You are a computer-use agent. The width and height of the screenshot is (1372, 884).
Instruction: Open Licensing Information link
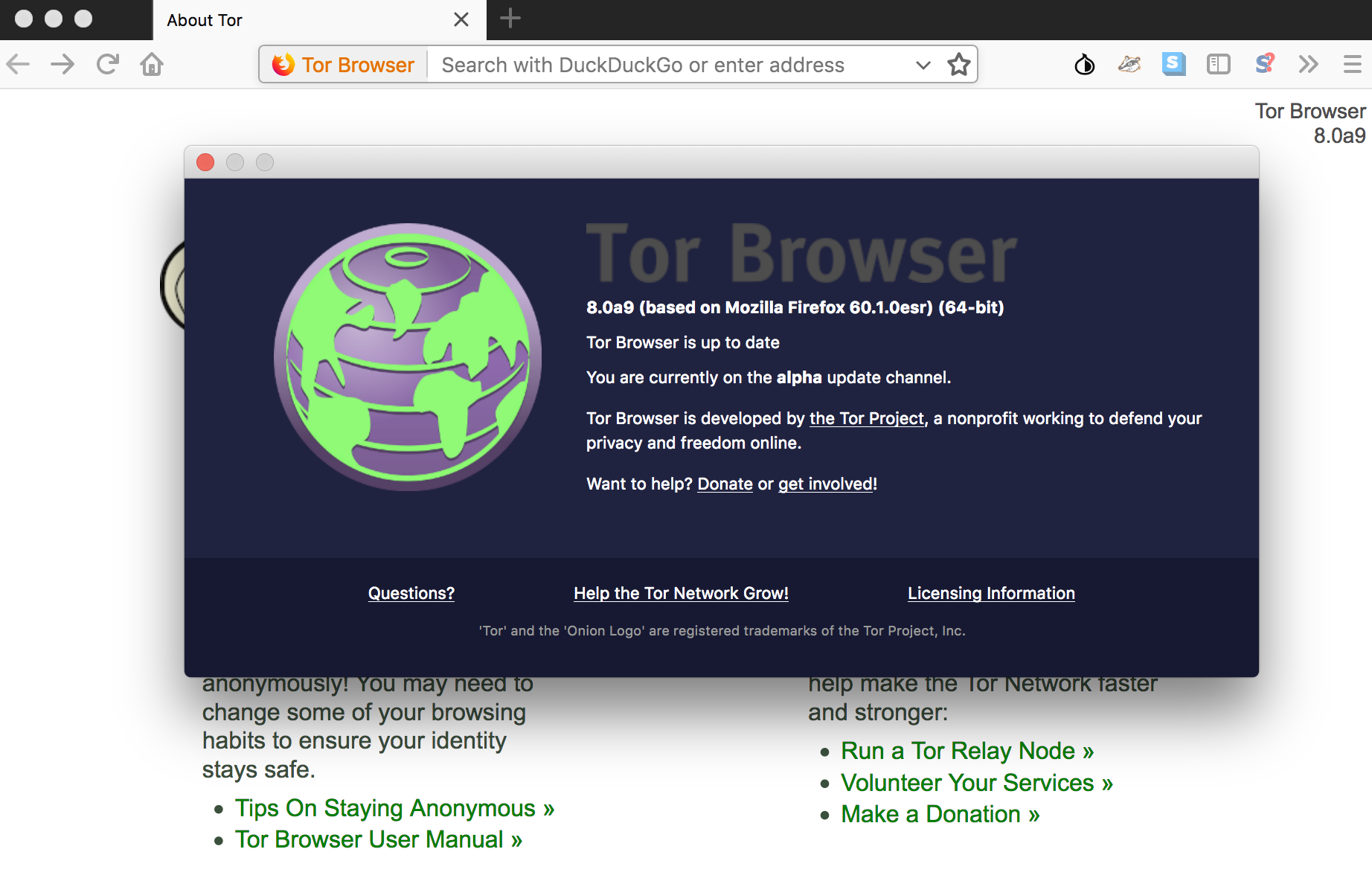991,593
